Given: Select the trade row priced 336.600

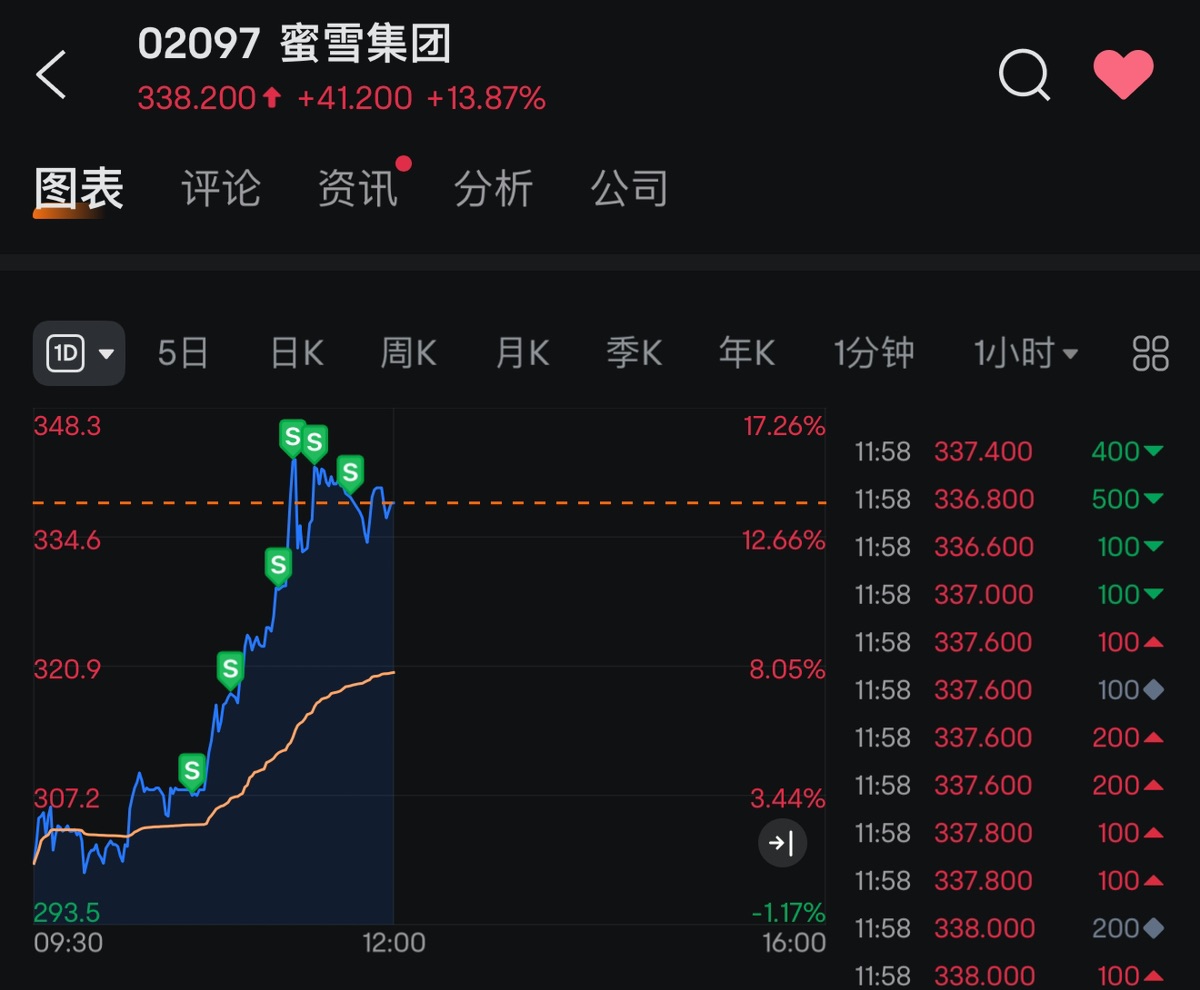Looking at the screenshot, I should pos(1010,547).
